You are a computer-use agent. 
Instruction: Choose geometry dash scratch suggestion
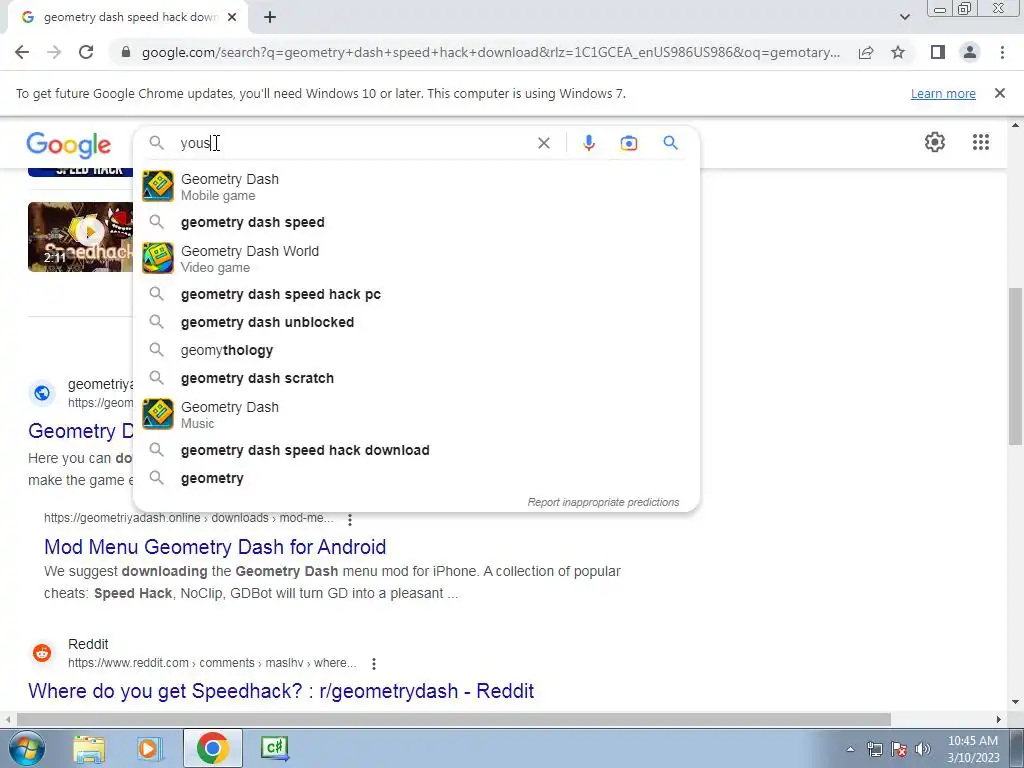click(x=417, y=378)
